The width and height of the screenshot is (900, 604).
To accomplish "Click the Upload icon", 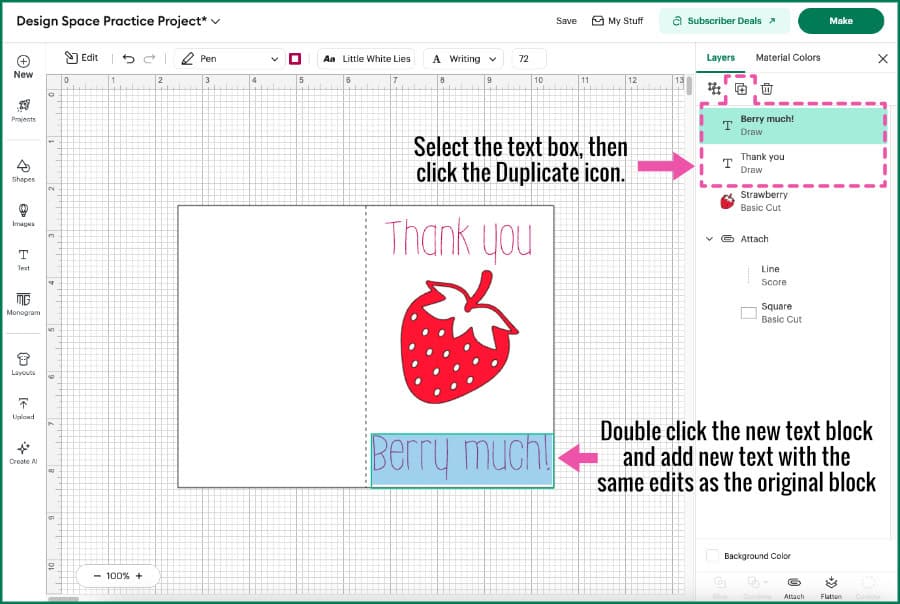I will (x=24, y=404).
